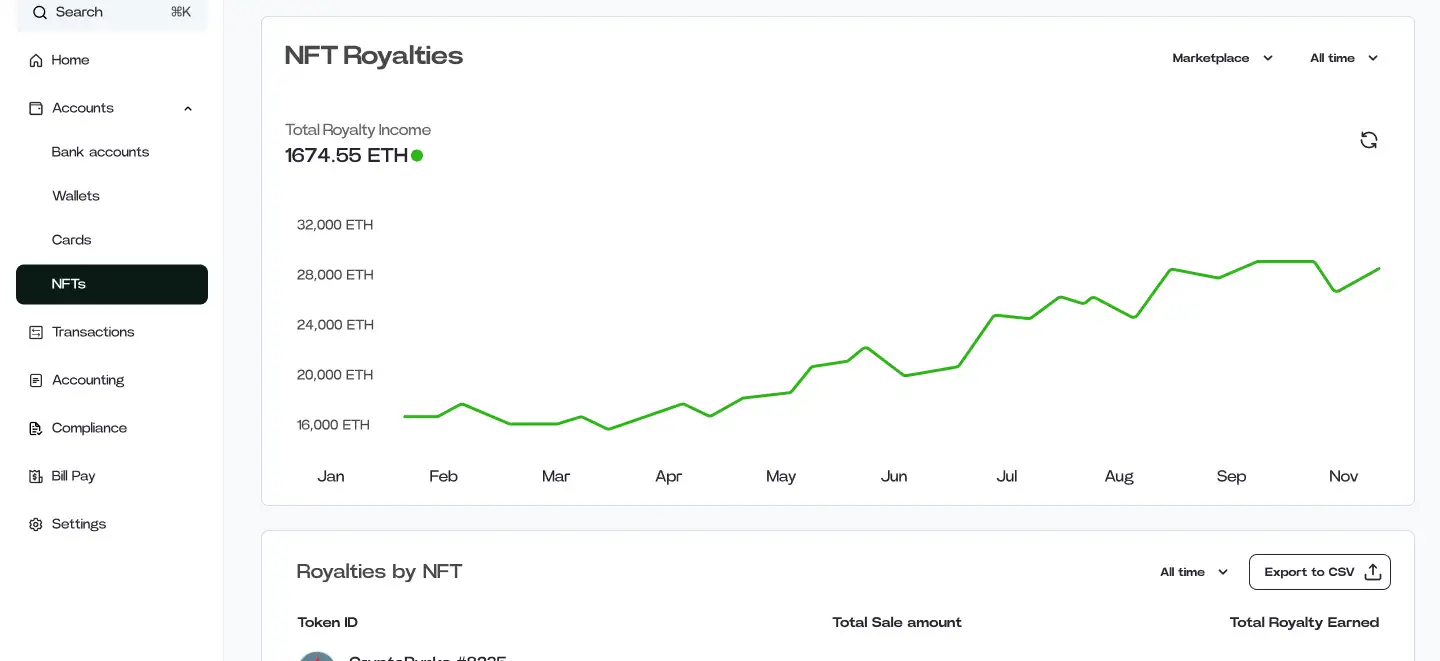Open the NFT Royalties All time dropdown
Screen dimensions: 1440x661
coord(1344,58)
